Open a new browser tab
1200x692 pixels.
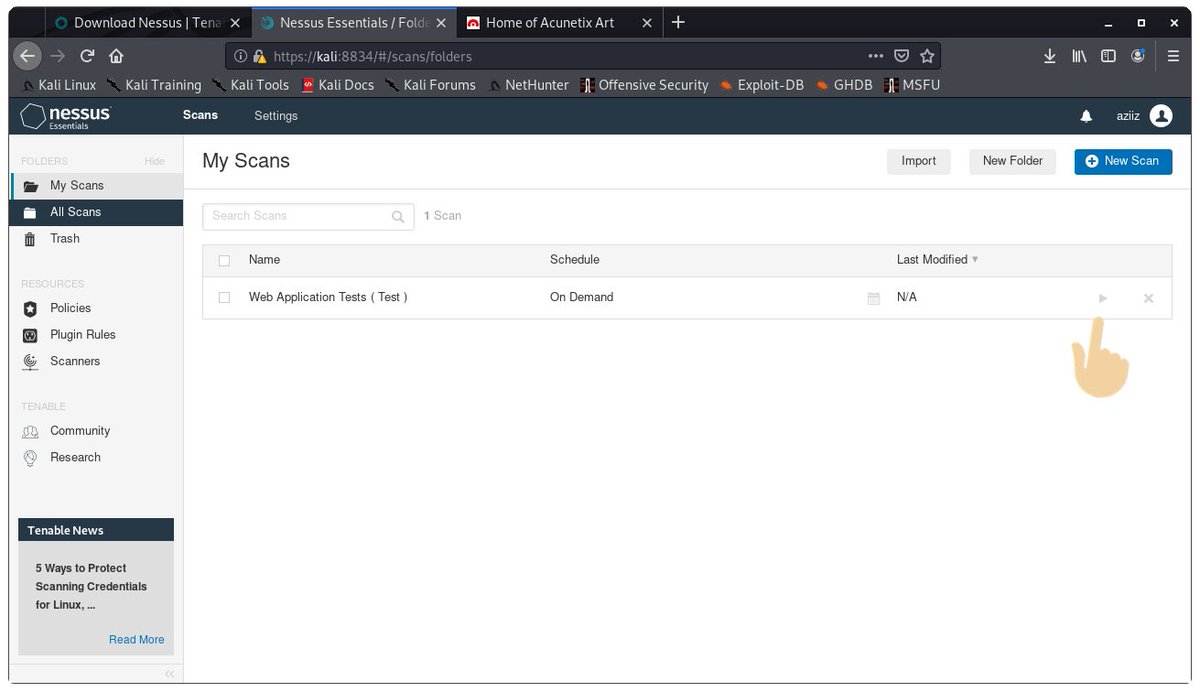[x=678, y=22]
